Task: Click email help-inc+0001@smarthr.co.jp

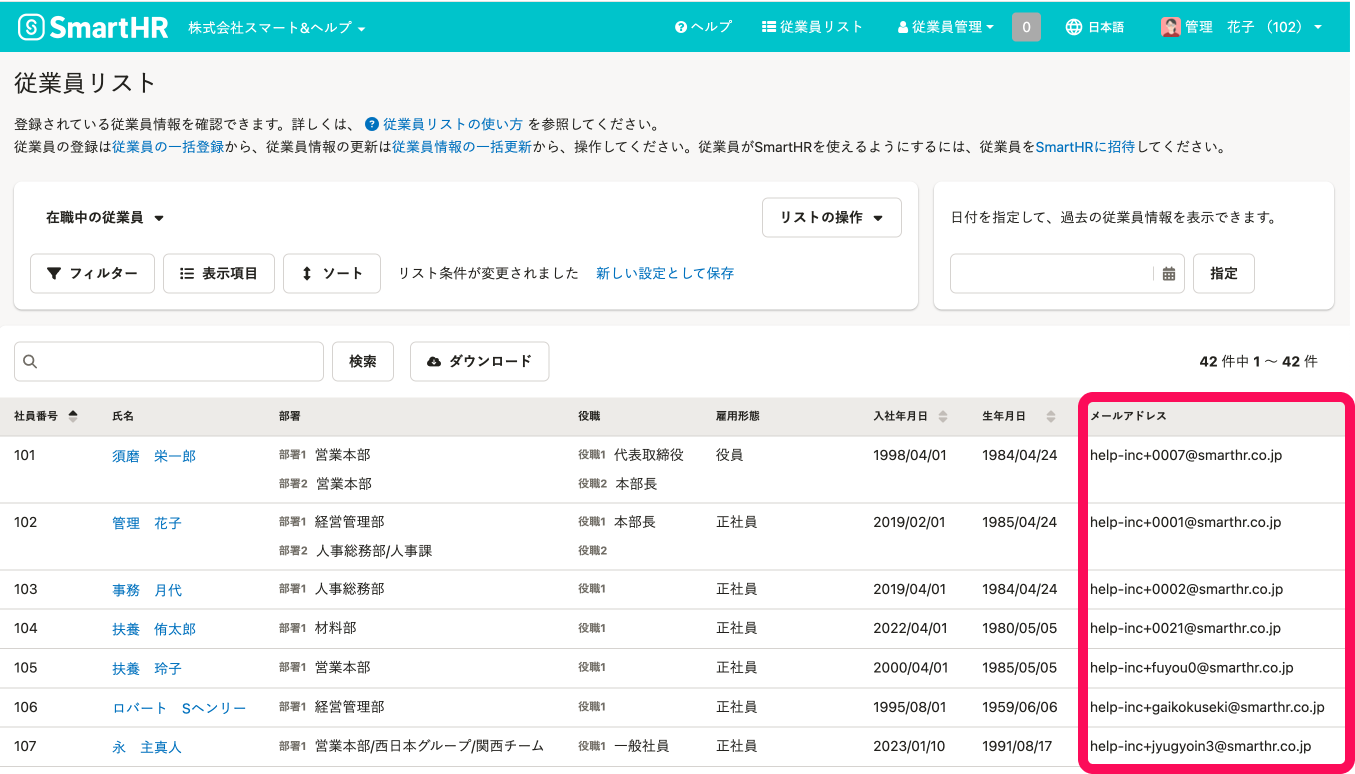Action: [1185, 522]
